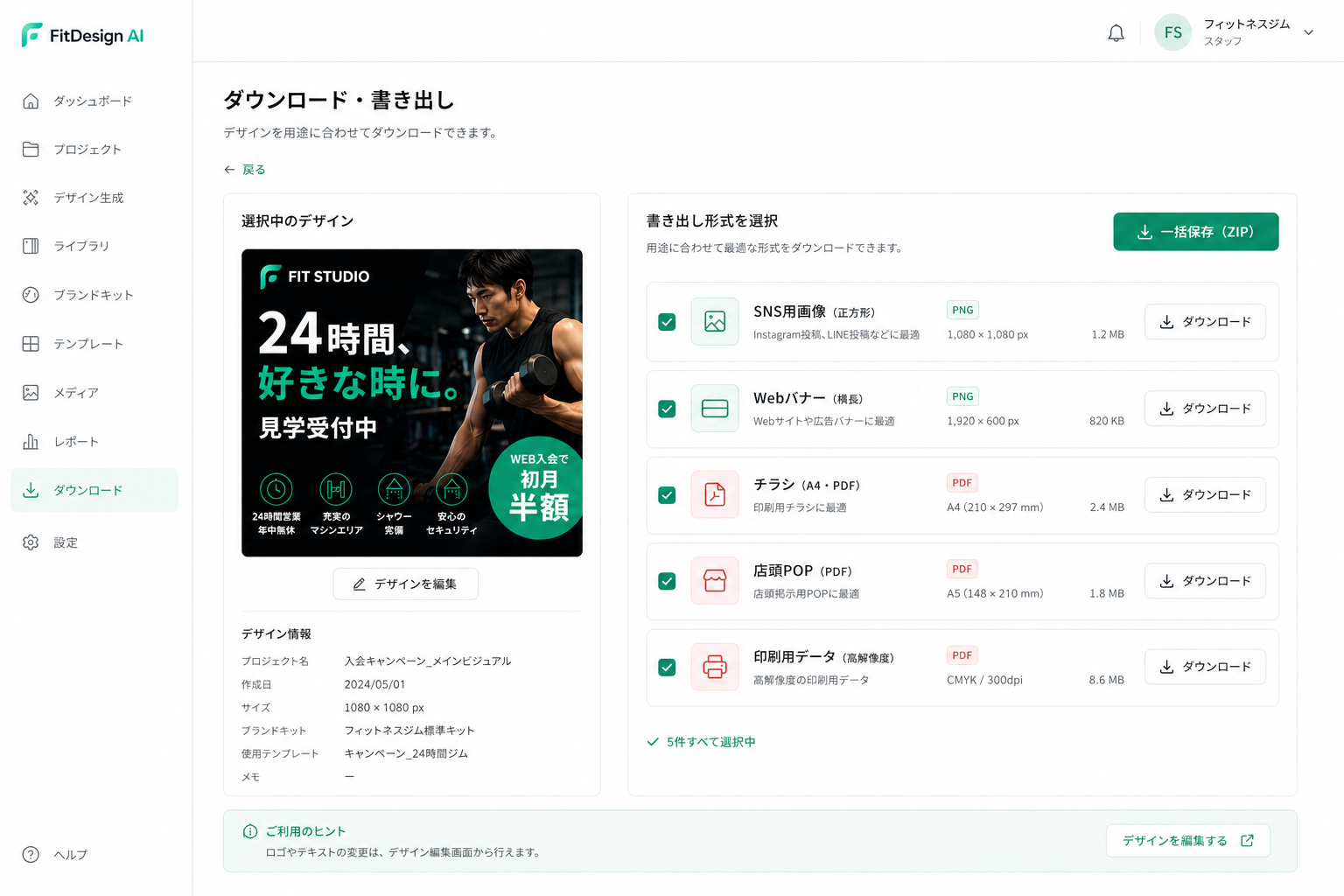This screenshot has height=896, width=1344.
Task: Click the A5 (148 × 210 mm) text
Action: (995, 593)
